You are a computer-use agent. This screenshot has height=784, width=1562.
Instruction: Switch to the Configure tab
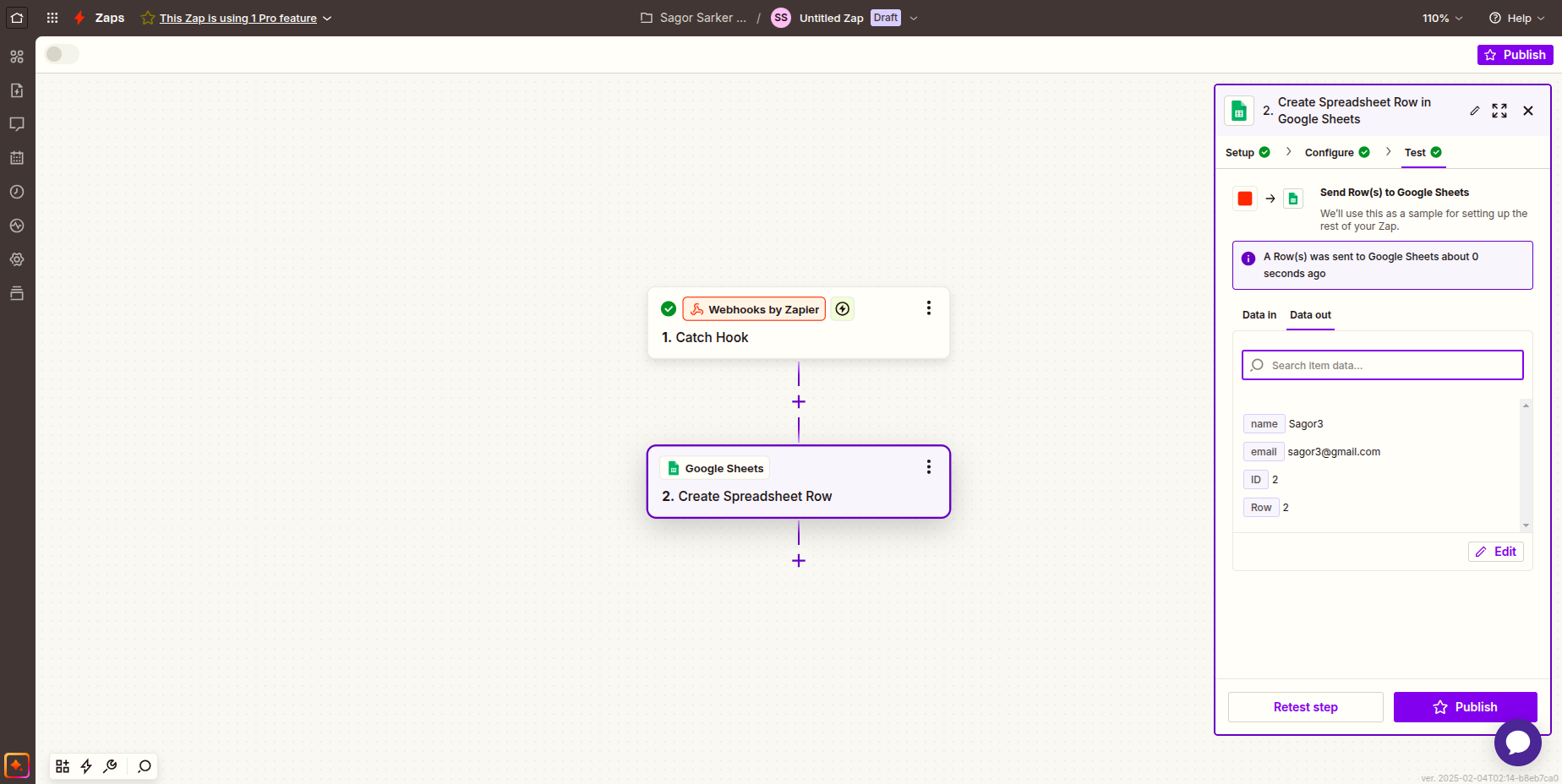[1337, 152]
